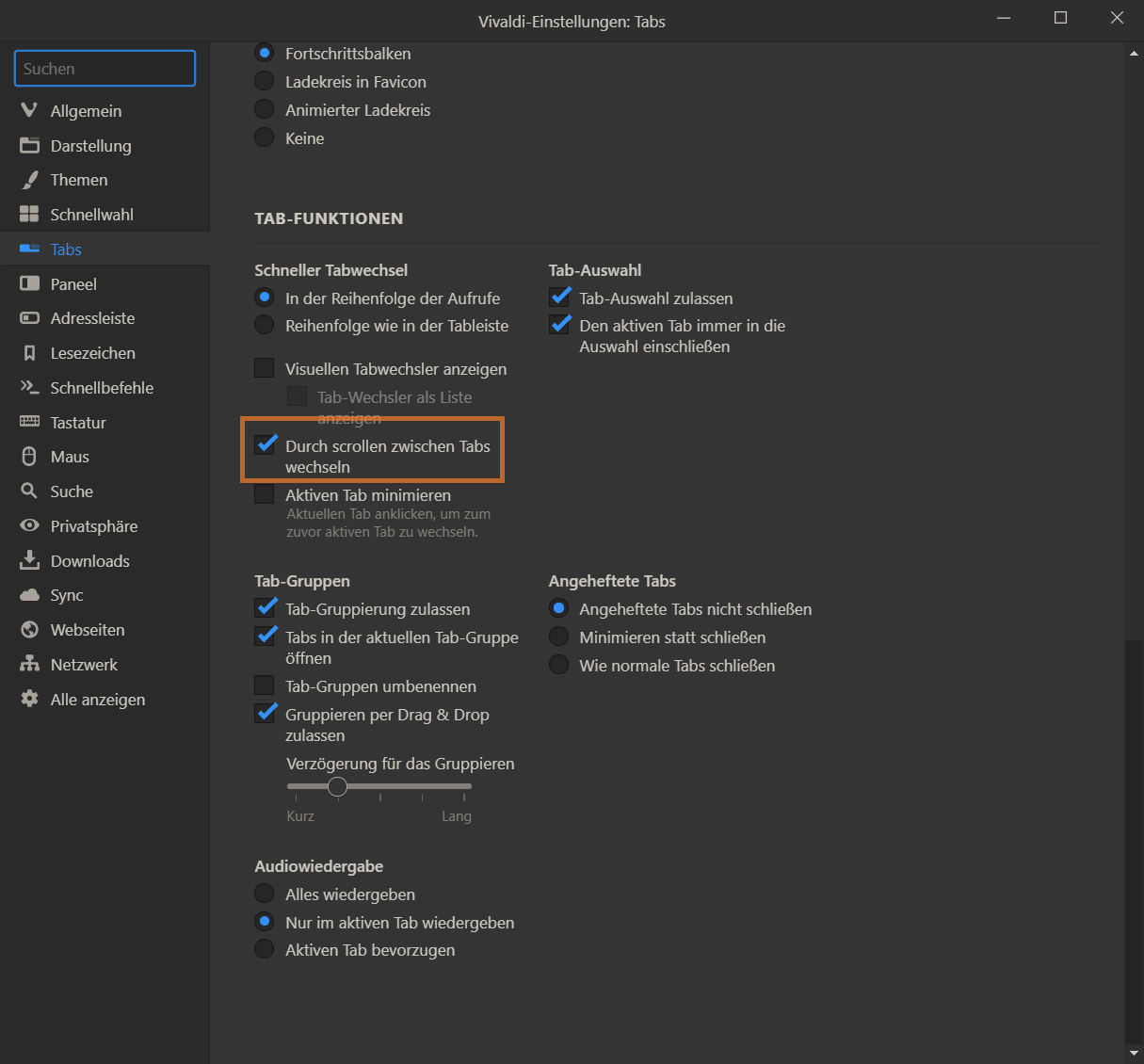Click the Downloads arrow icon
The height and width of the screenshot is (1064, 1144).
coord(29,560)
